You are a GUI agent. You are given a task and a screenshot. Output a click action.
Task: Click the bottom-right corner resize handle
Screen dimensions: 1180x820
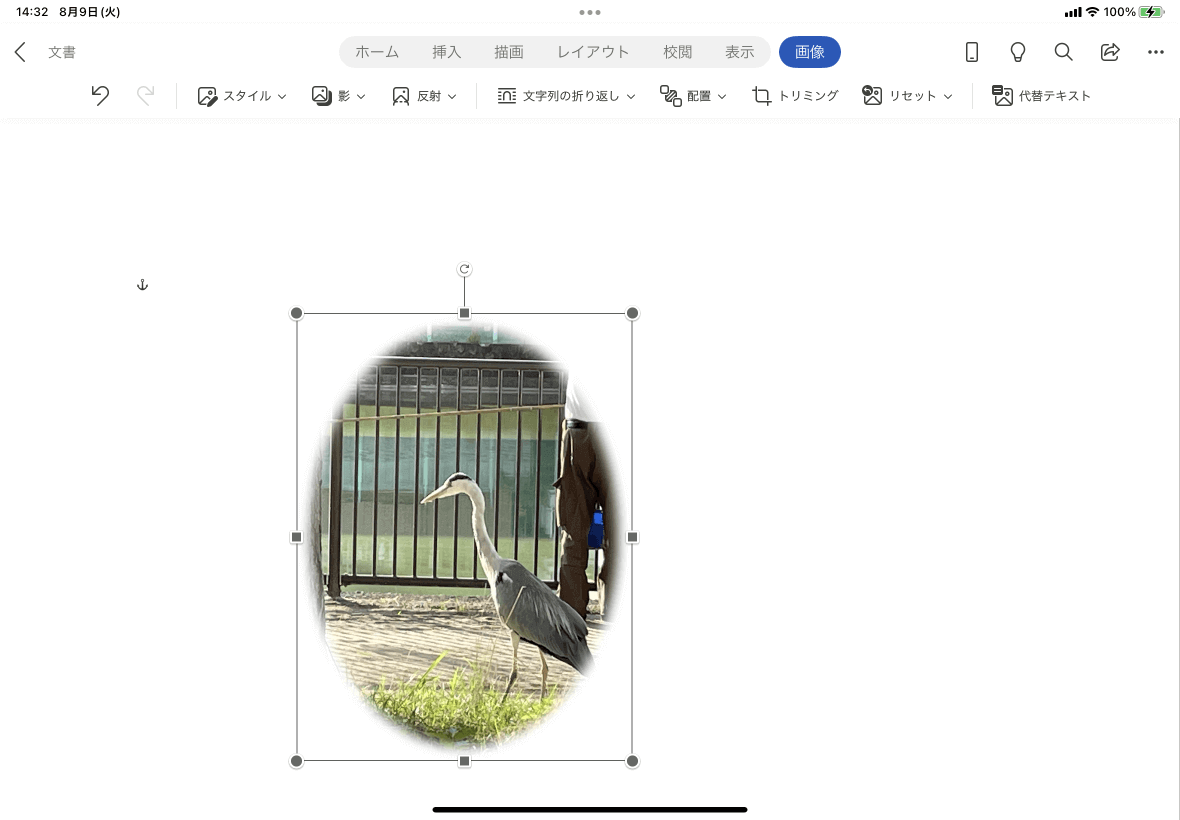(x=632, y=761)
